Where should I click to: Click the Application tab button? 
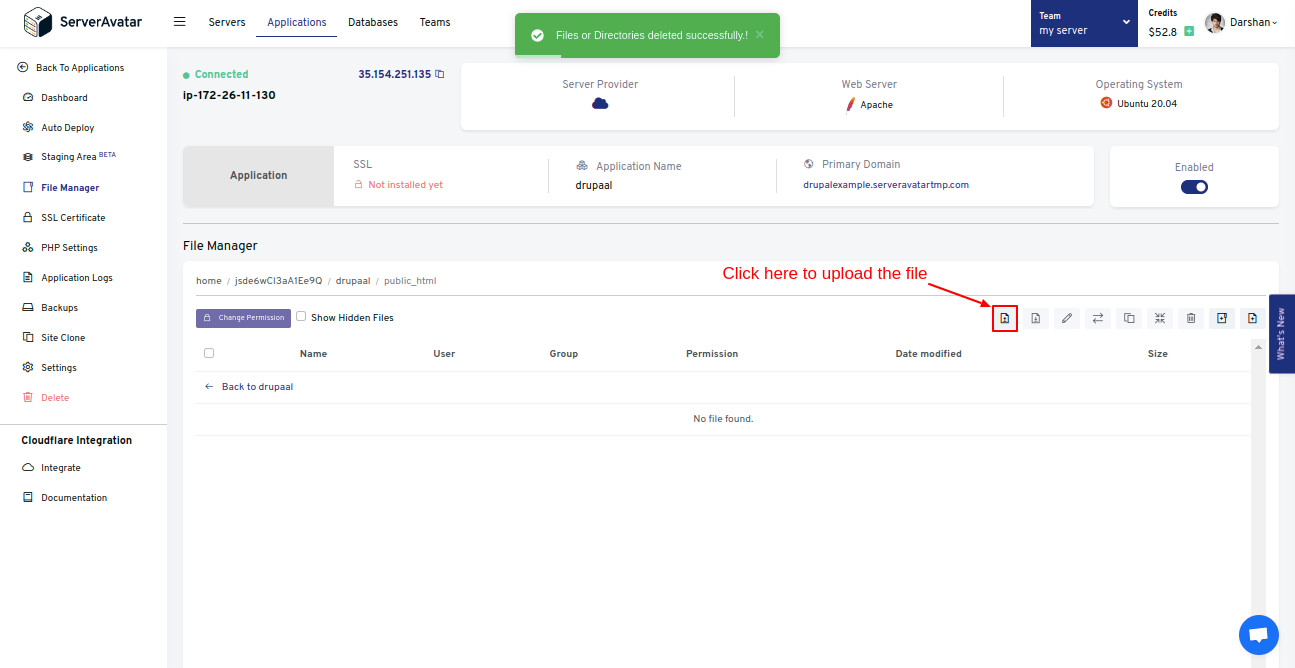[259, 176]
